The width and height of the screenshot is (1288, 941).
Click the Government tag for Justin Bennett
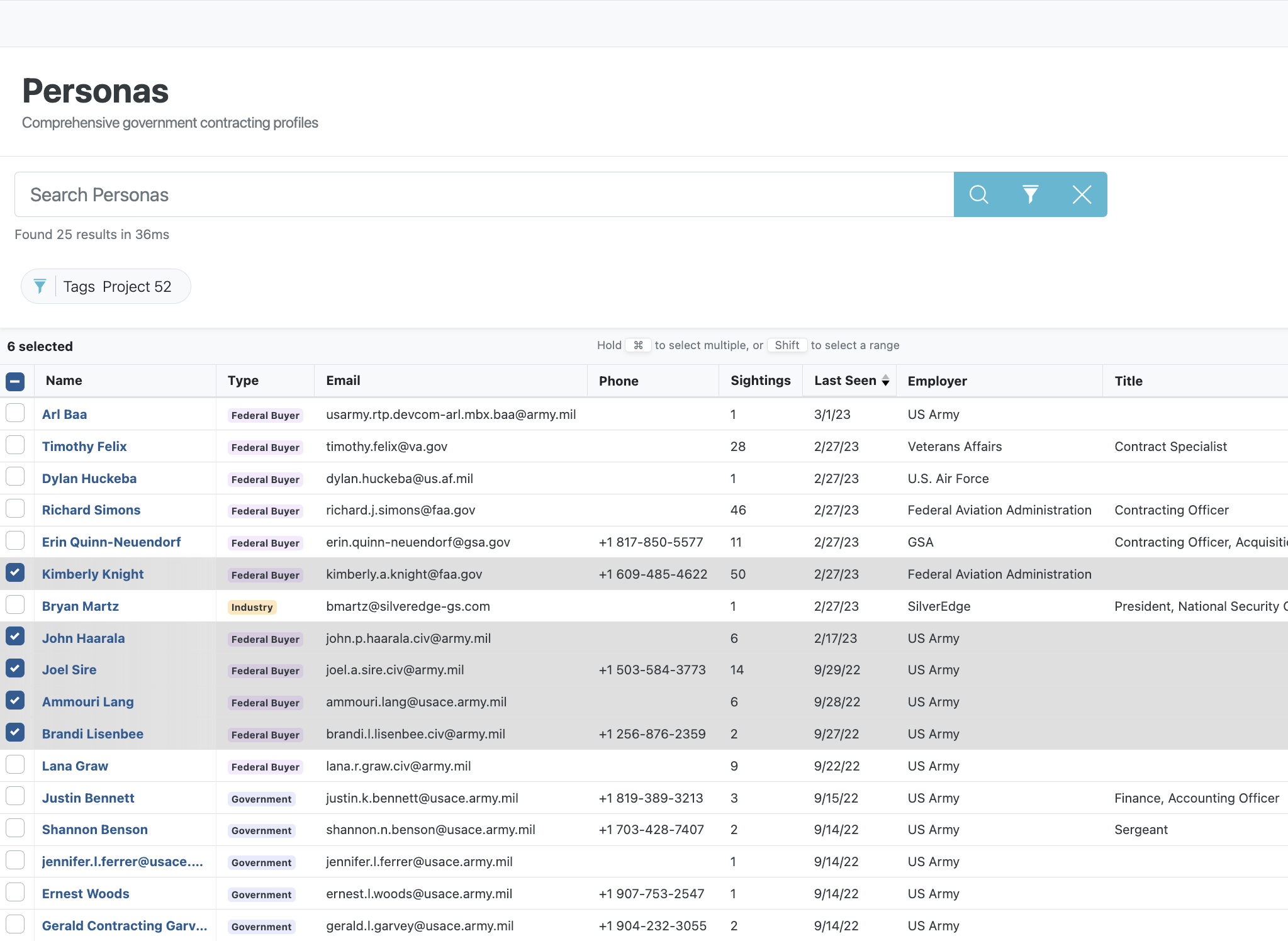pyautogui.click(x=261, y=799)
